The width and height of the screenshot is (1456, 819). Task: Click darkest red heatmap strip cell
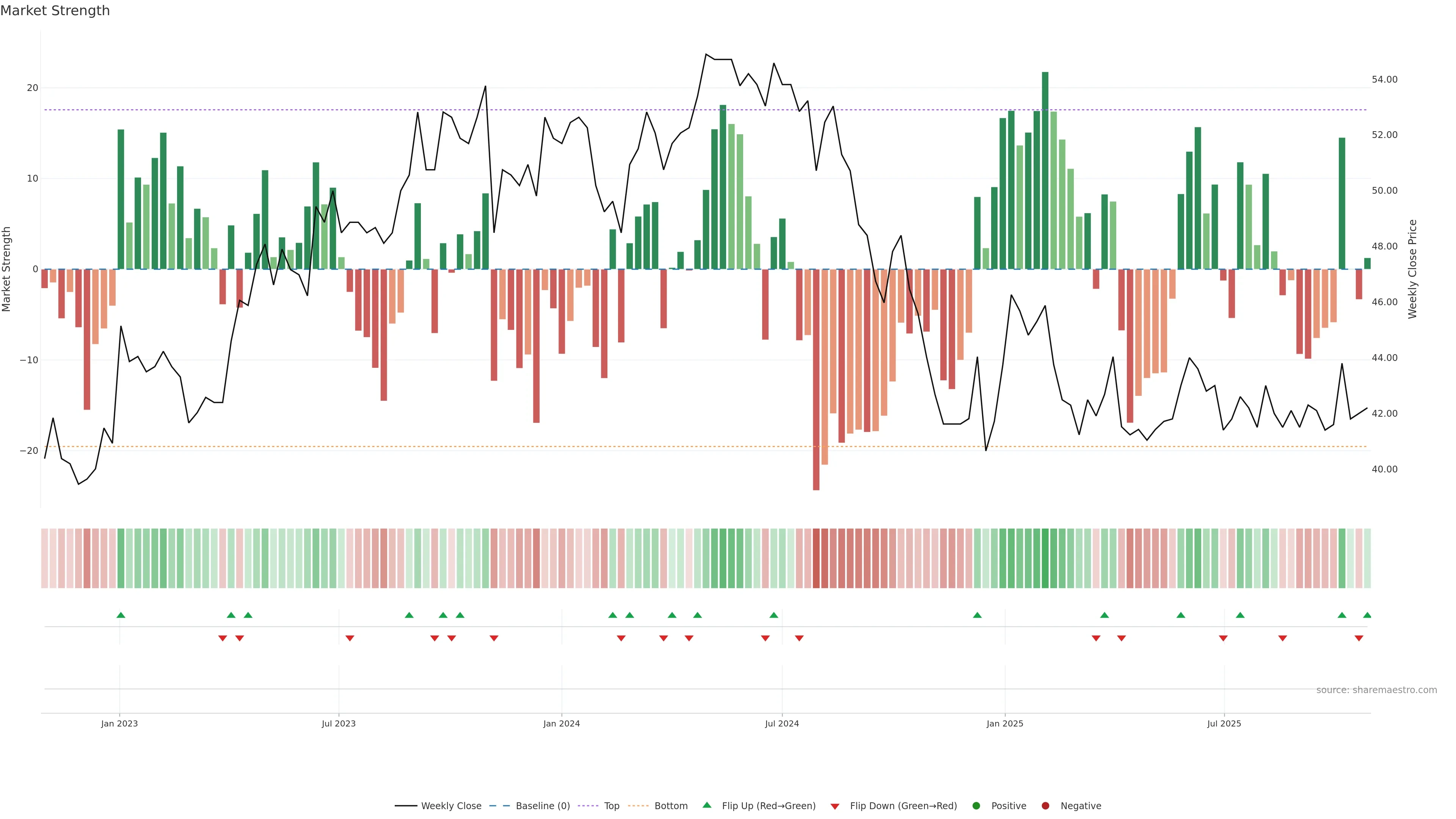816,558
